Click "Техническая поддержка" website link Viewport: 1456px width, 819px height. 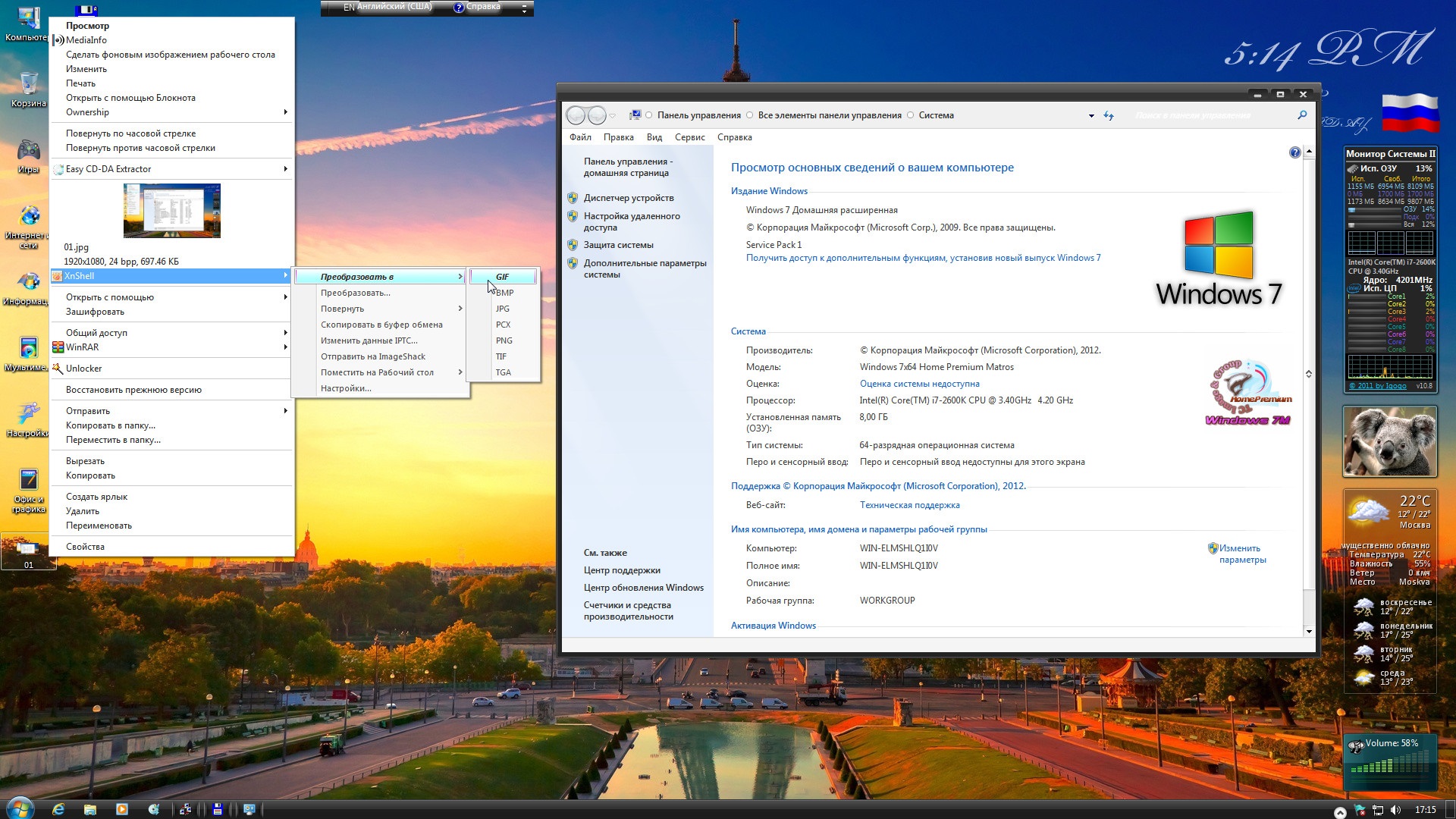[909, 505]
